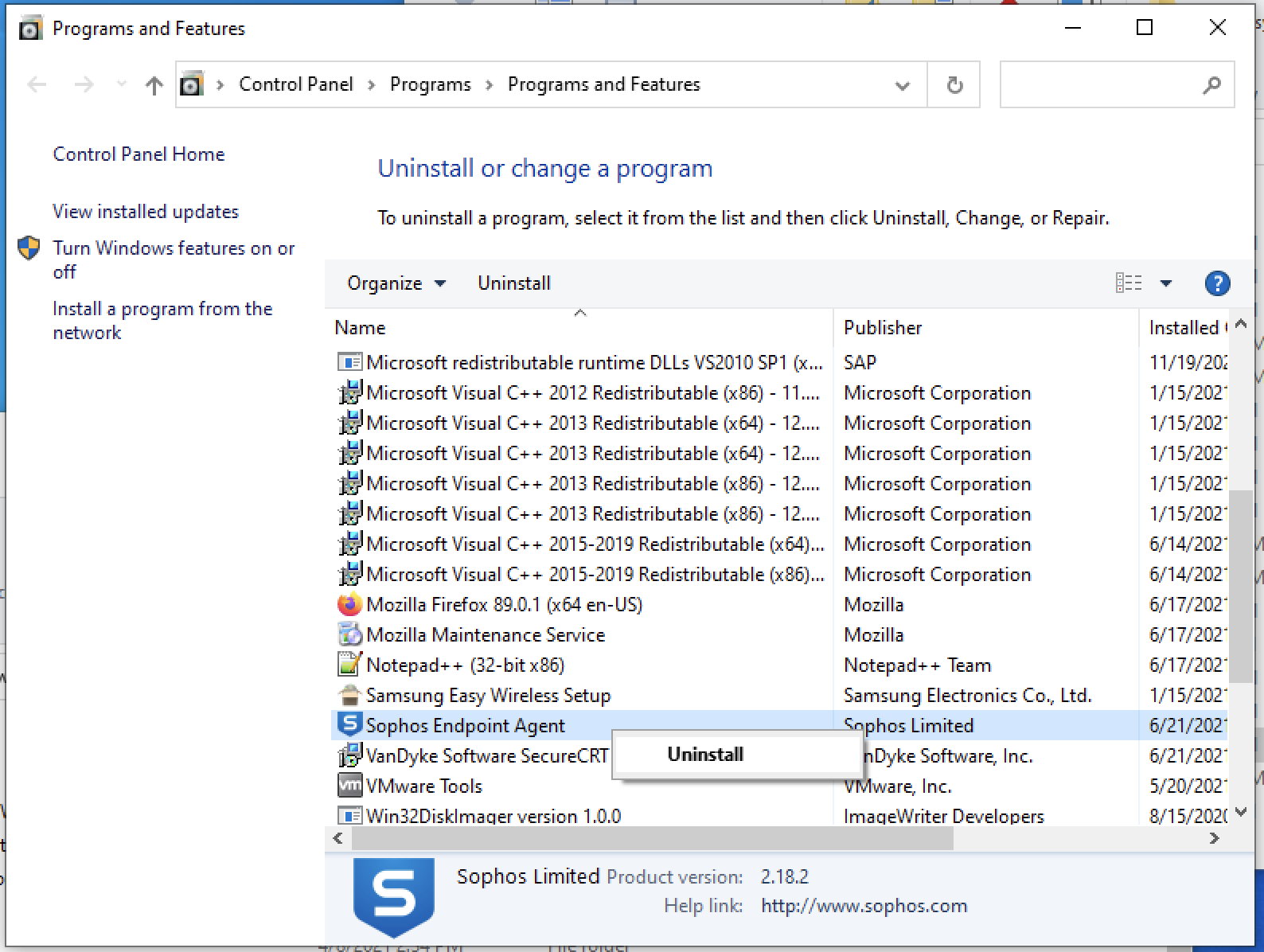This screenshot has height=952, width=1264.
Task: Click the Mozilla Firefox icon in list
Action: 349,605
